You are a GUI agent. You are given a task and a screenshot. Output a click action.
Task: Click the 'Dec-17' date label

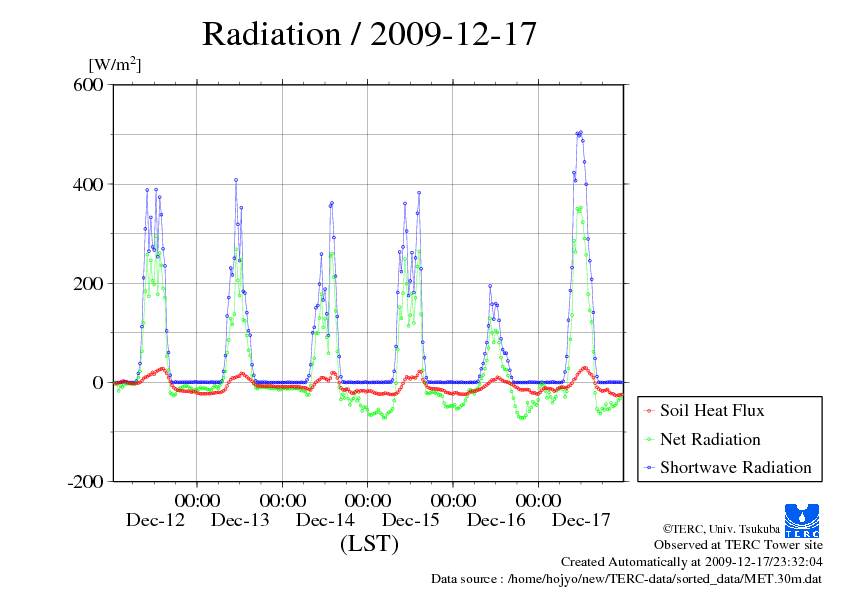point(581,520)
